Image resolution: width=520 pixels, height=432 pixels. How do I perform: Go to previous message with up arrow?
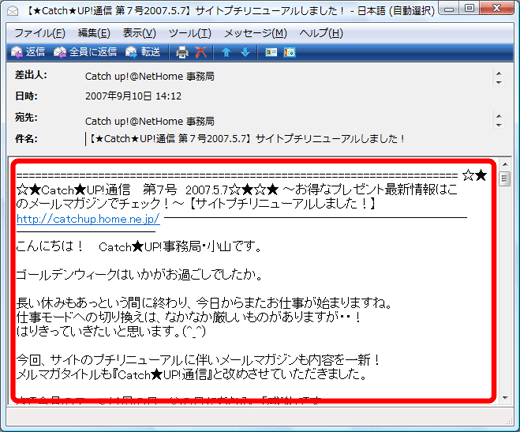[x=226, y=52]
